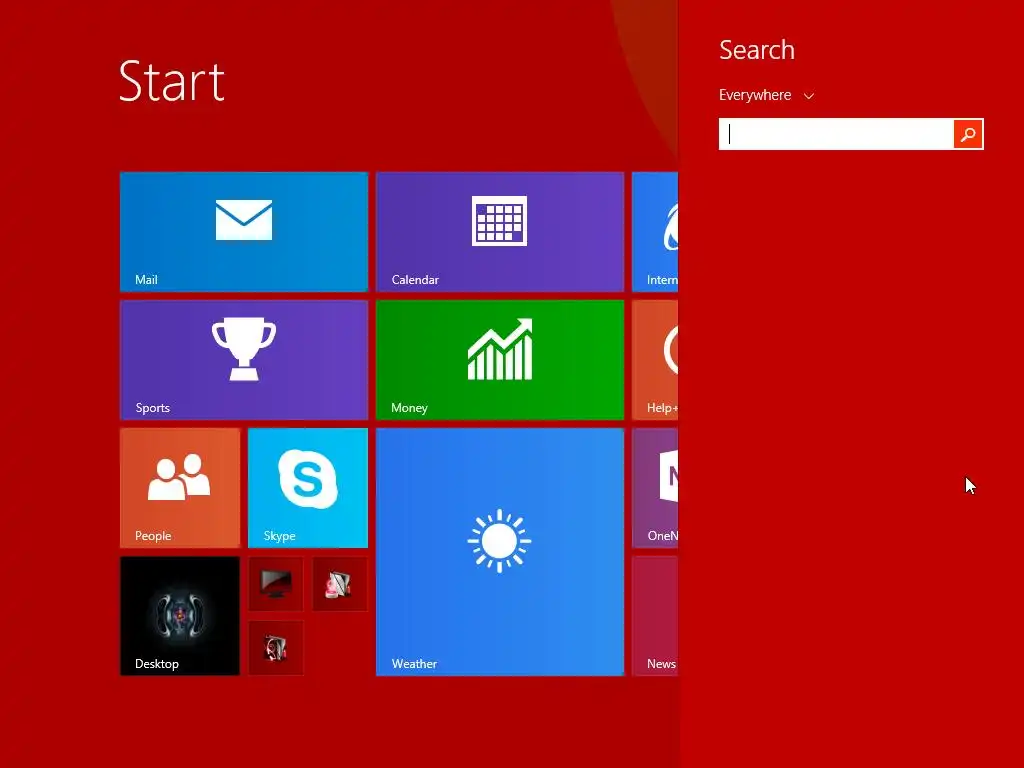Click the small tile right of monitor tile
This screenshot has height=768, width=1024.
(340, 584)
